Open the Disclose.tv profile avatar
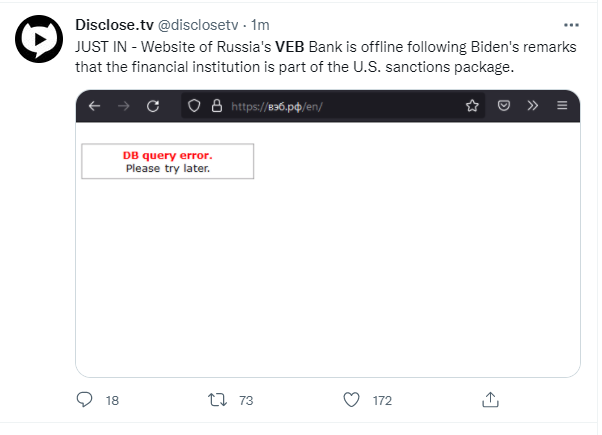This screenshot has width=602, height=435. pyautogui.click(x=39, y=39)
